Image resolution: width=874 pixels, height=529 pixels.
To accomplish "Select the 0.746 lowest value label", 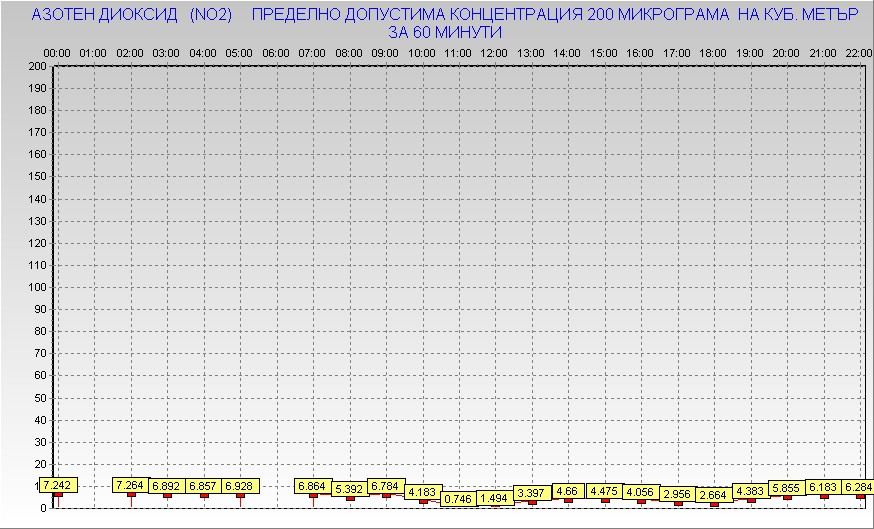I will [458, 499].
